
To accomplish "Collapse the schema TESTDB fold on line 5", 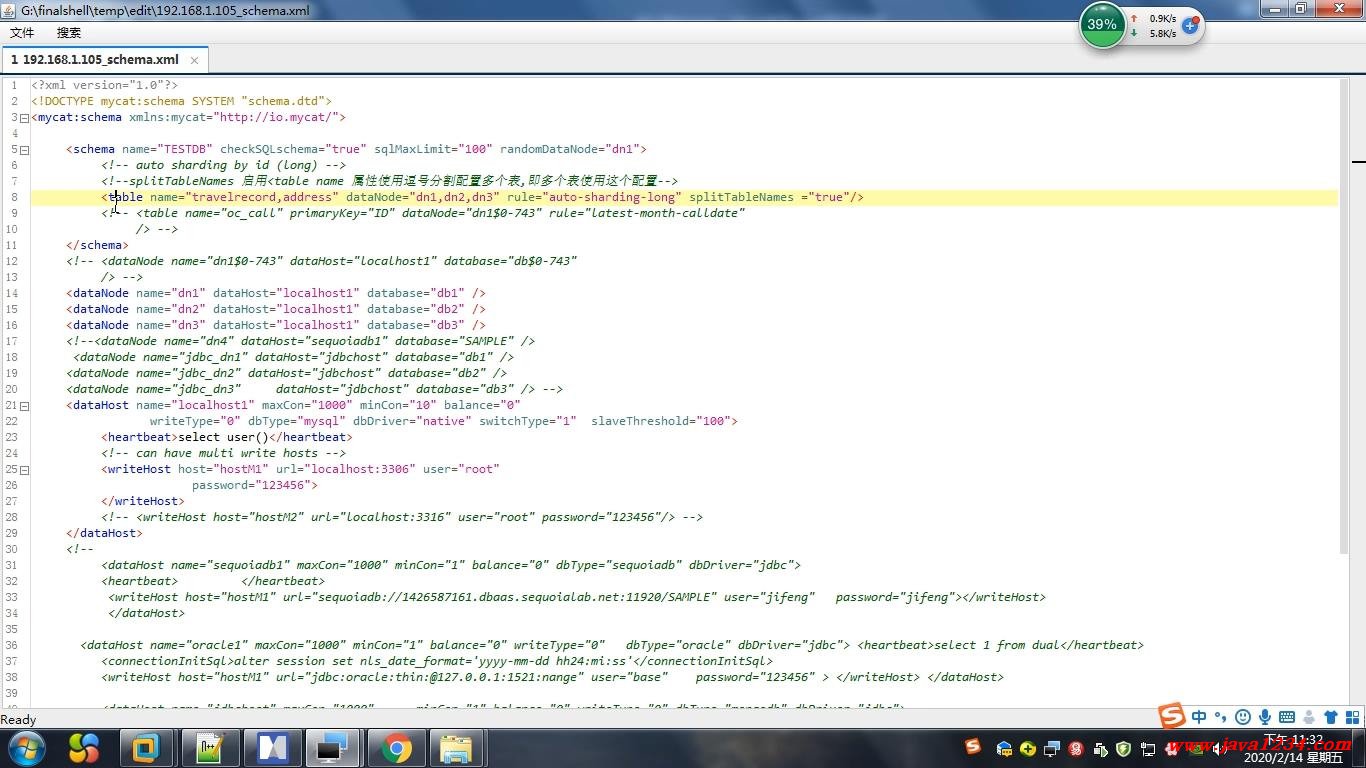I will pyautogui.click(x=24, y=150).
